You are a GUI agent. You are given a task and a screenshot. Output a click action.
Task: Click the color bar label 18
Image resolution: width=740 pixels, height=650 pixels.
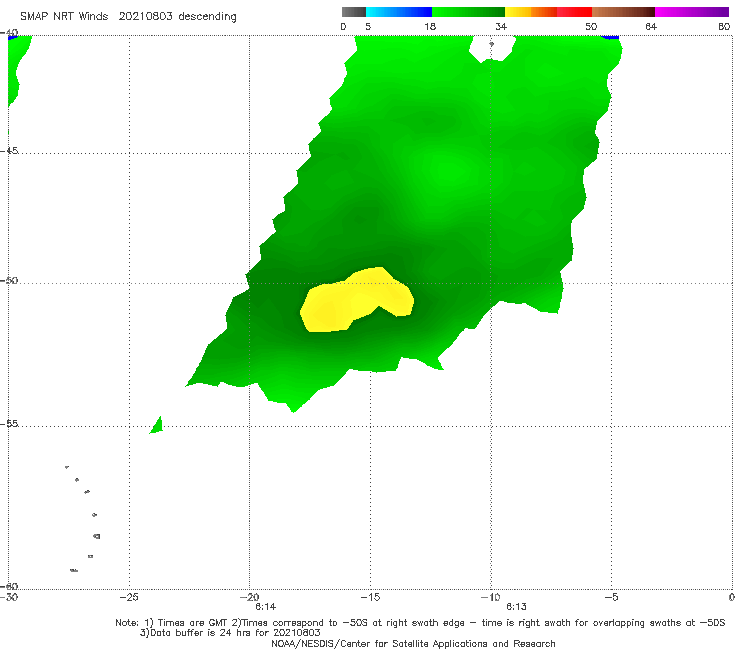point(430,26)
